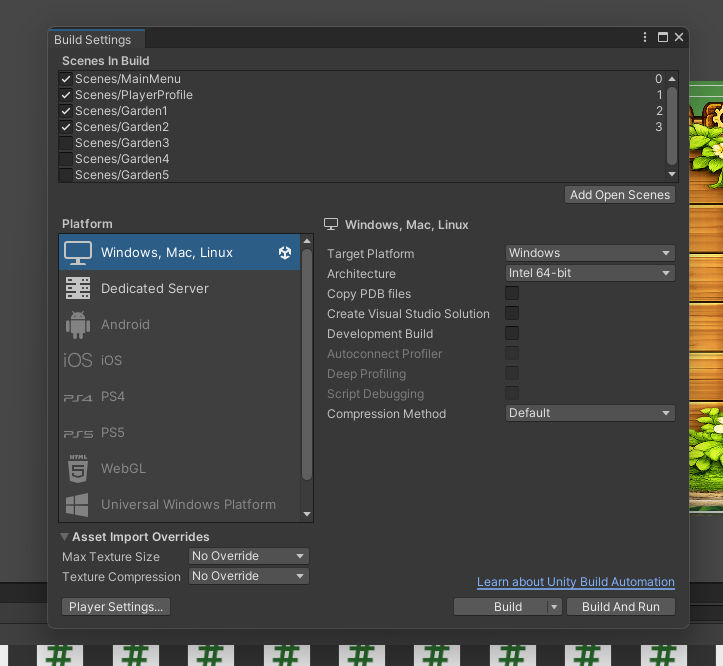Select the Scenes/MainMenu row text
Screen dimensions: 723x666
pyautogui.click(x=128, y=79)
